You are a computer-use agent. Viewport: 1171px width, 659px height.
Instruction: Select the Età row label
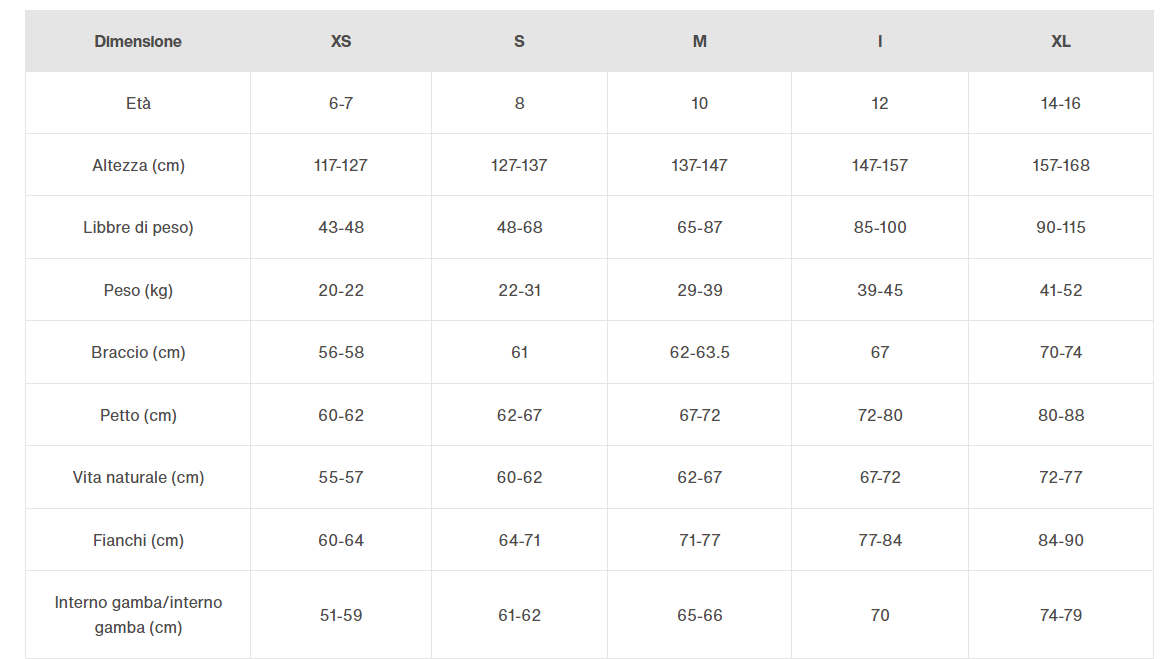click(x=138, y=103)
